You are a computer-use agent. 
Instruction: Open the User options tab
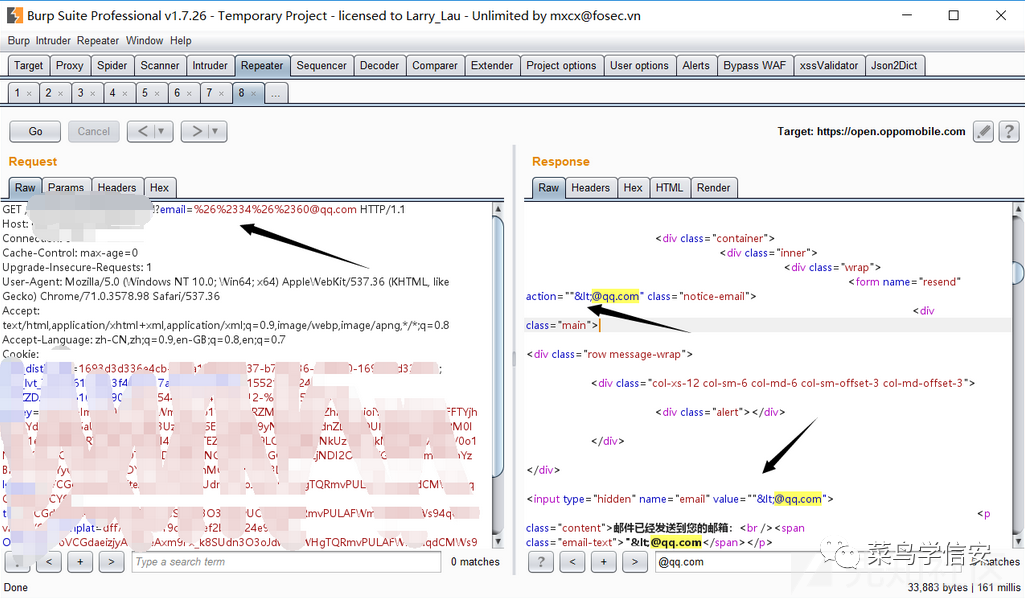point(639,65)
